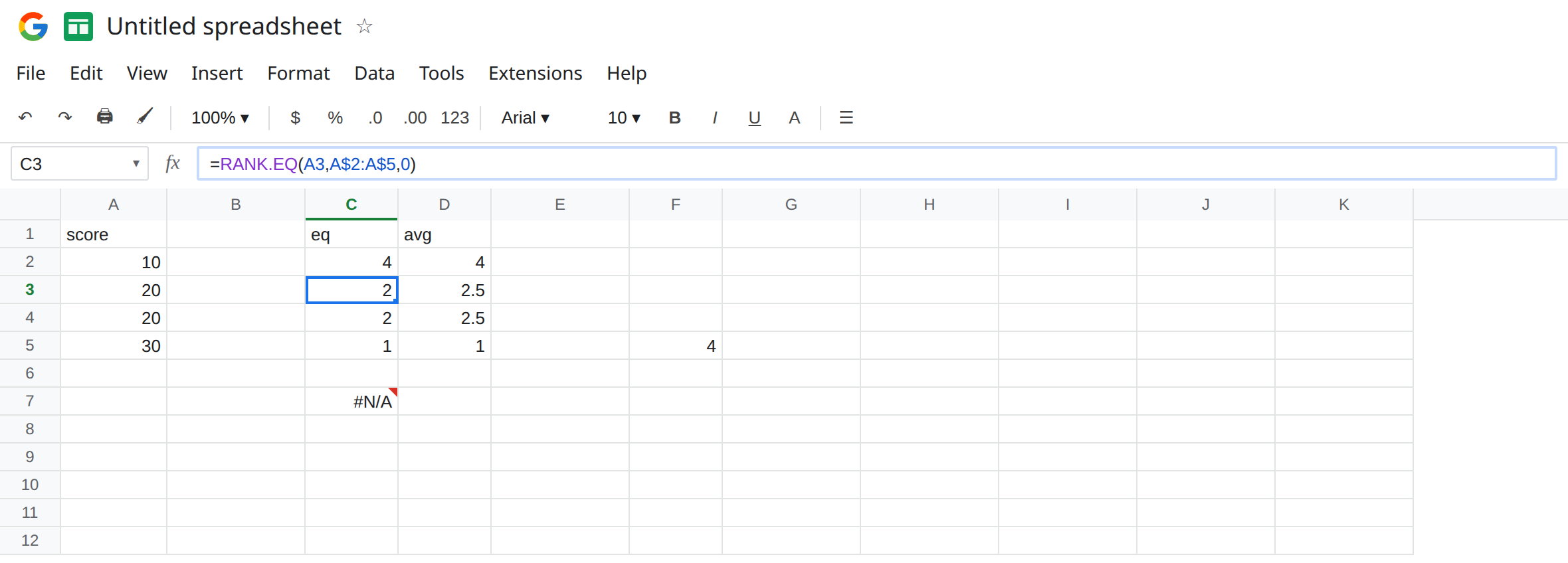This screenshot has height=563, width=1568.
Task: Open more number formats (123)
Action: pos(455,118)
